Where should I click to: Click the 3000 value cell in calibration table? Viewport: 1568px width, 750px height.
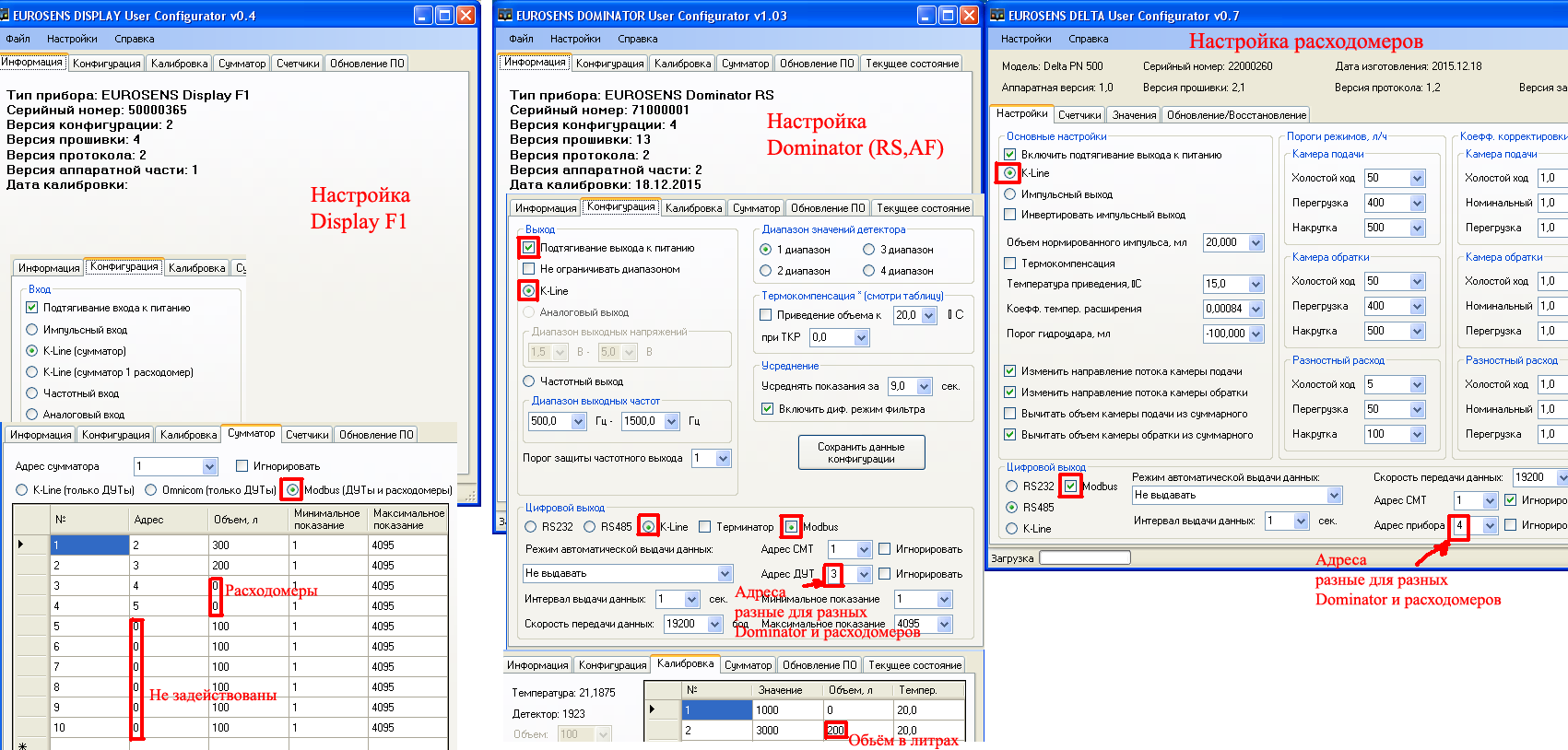pos(787,730)
